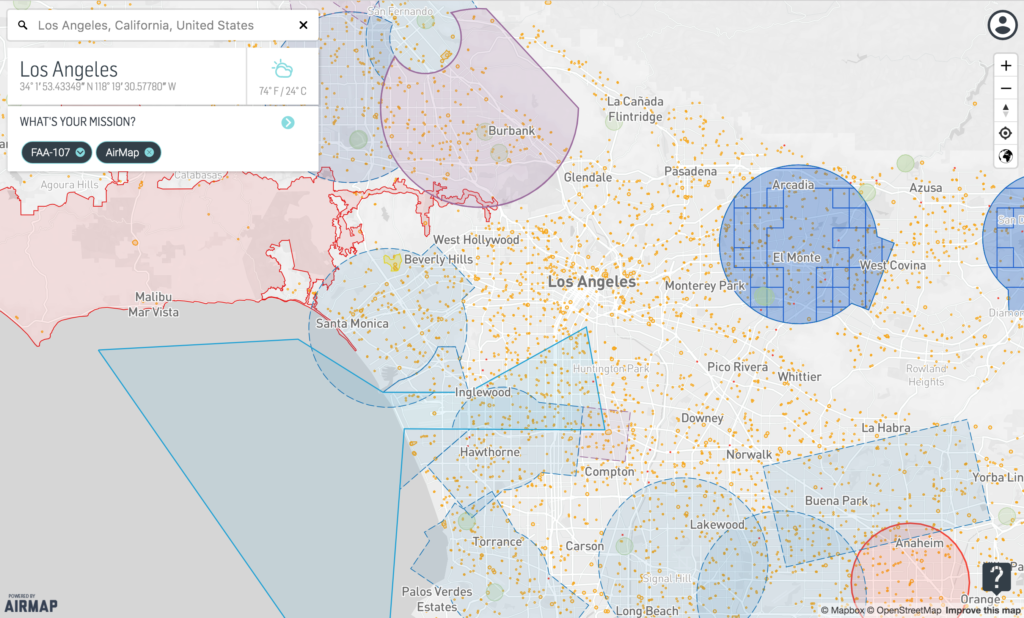1024x618 pixels.
Task: Expand the What's Your Mission arrow
Action: (288, 122)
